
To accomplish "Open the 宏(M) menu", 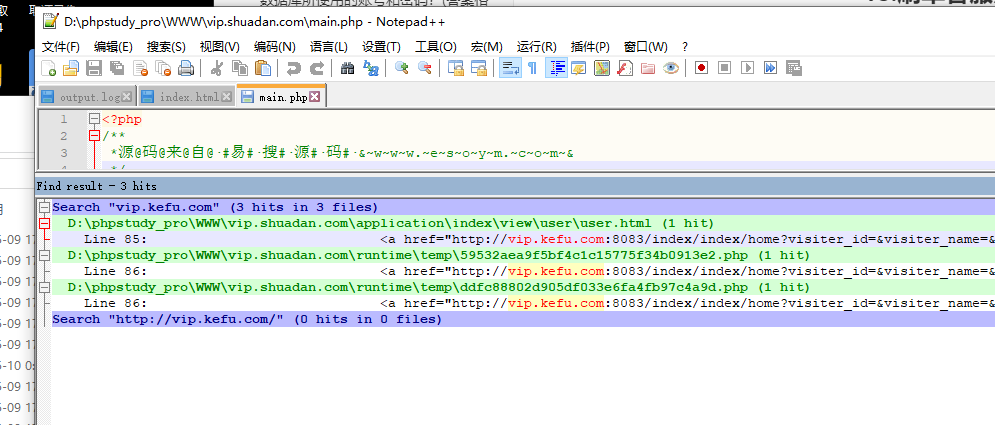I will click(487, 47).
